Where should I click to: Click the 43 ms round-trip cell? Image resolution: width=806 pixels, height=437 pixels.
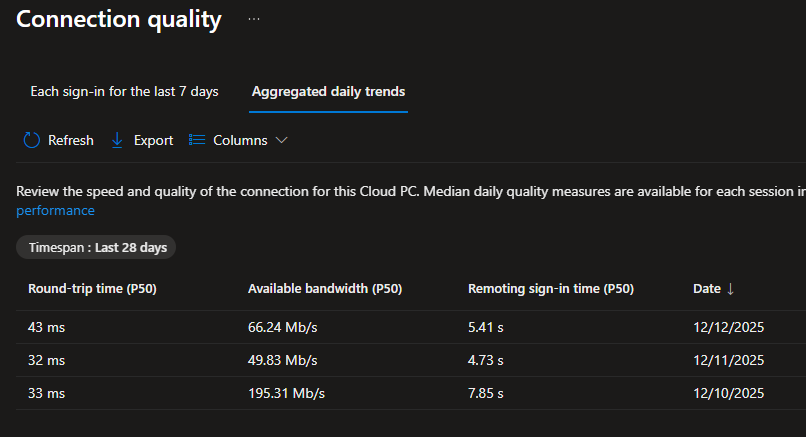46,327
